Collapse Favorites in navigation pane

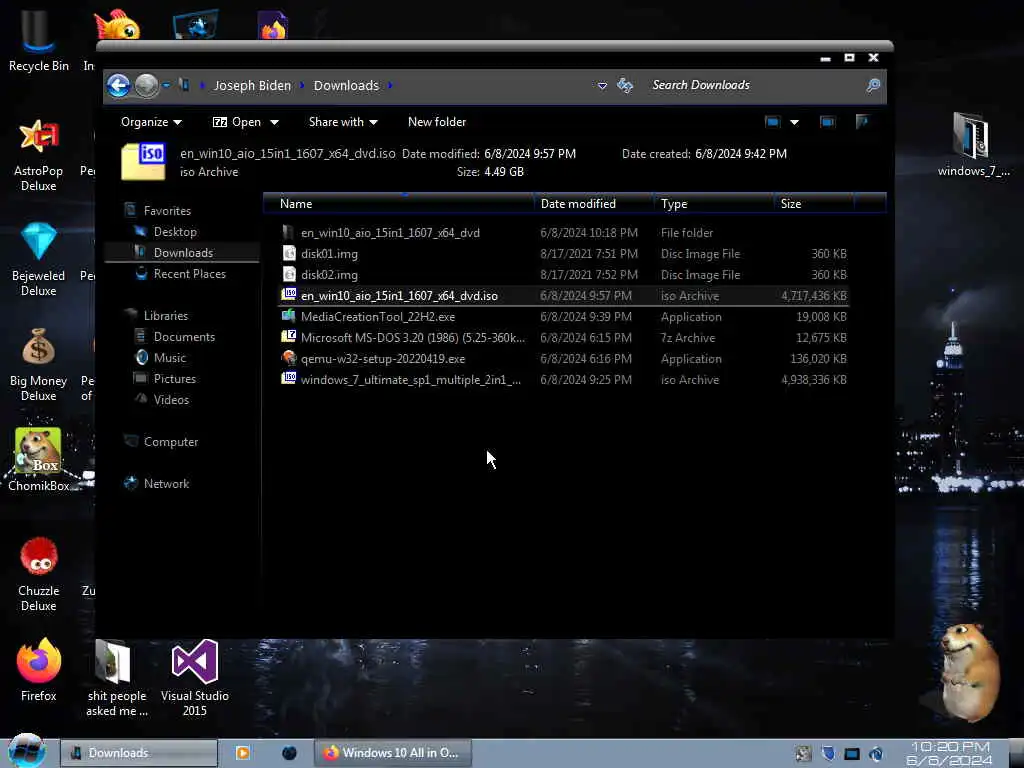[167, 211]
